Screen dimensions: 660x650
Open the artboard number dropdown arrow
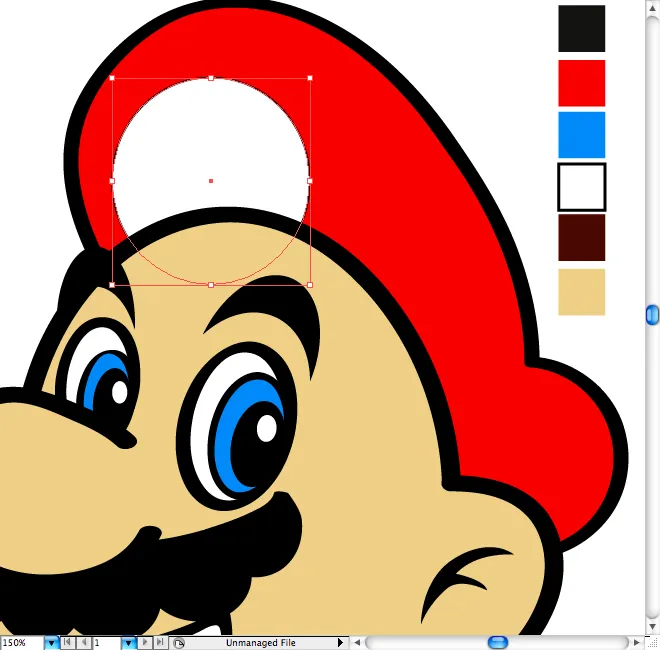tap(128, 643)
